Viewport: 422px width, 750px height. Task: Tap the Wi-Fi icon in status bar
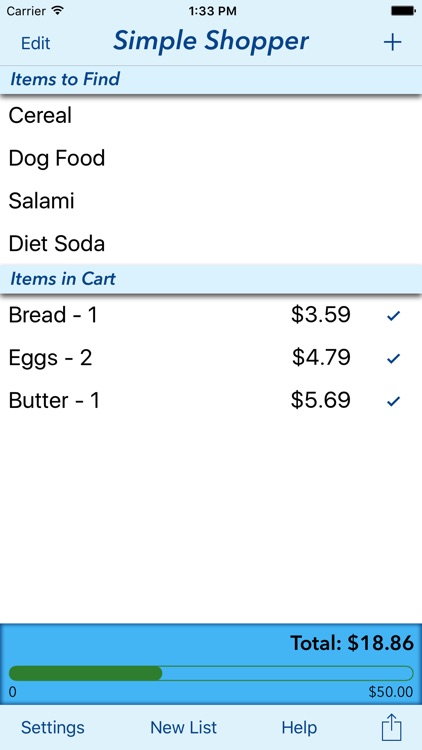pyautogui.click(x=58, y=10)
